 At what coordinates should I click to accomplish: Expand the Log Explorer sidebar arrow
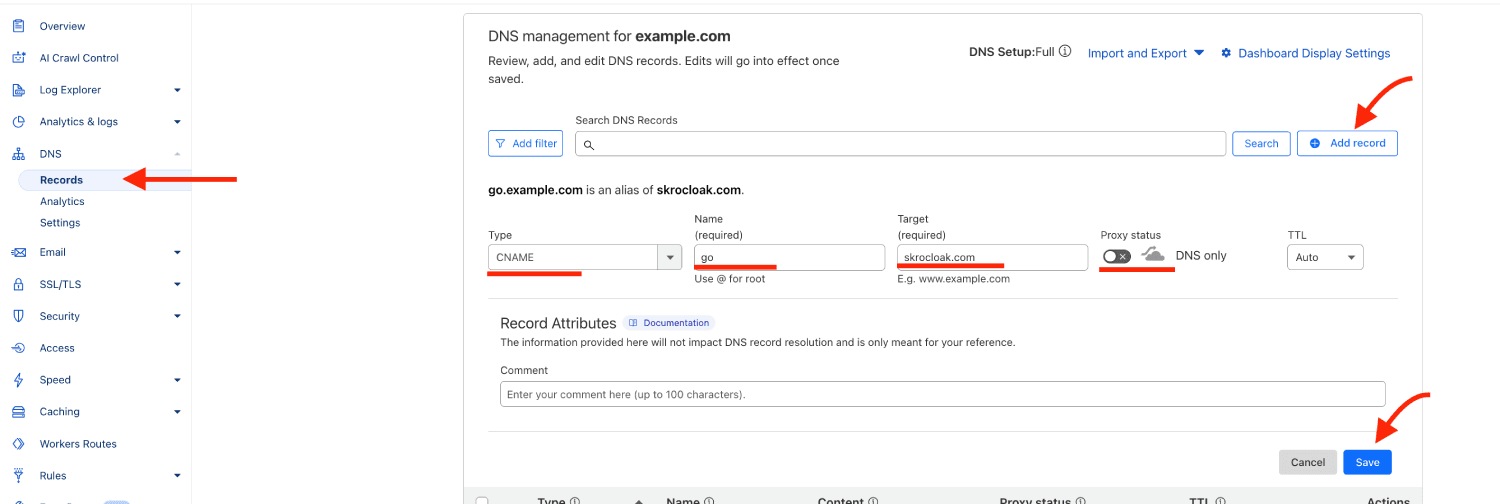coord(177,90)
